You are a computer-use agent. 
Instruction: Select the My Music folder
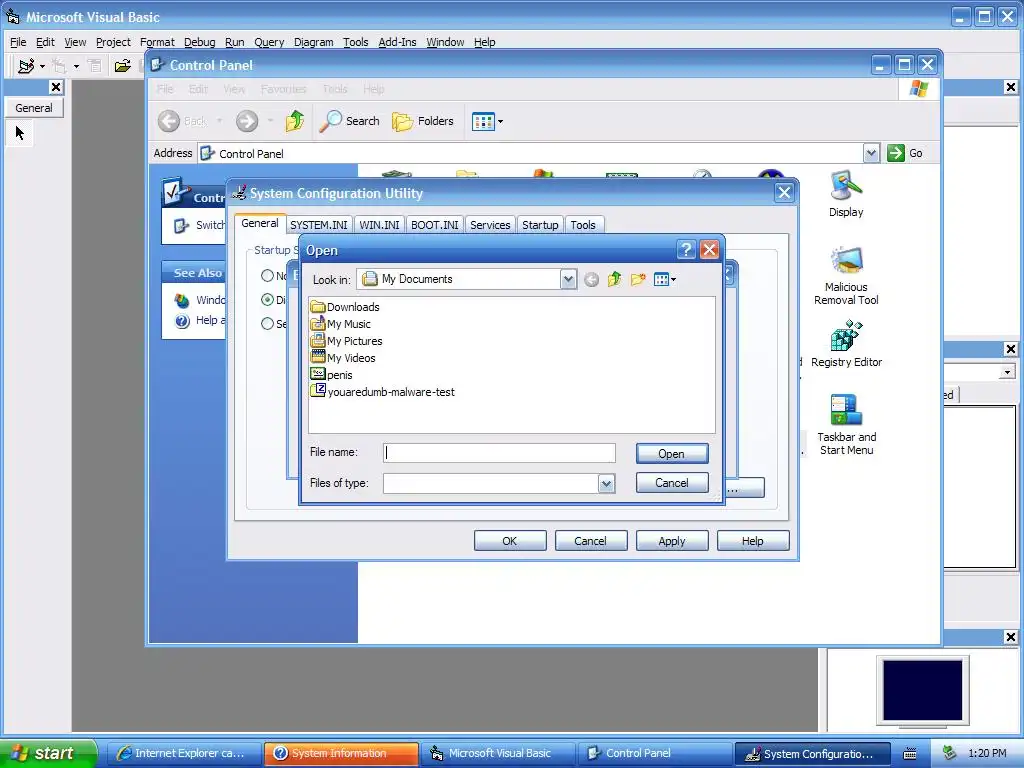point(340,324)
